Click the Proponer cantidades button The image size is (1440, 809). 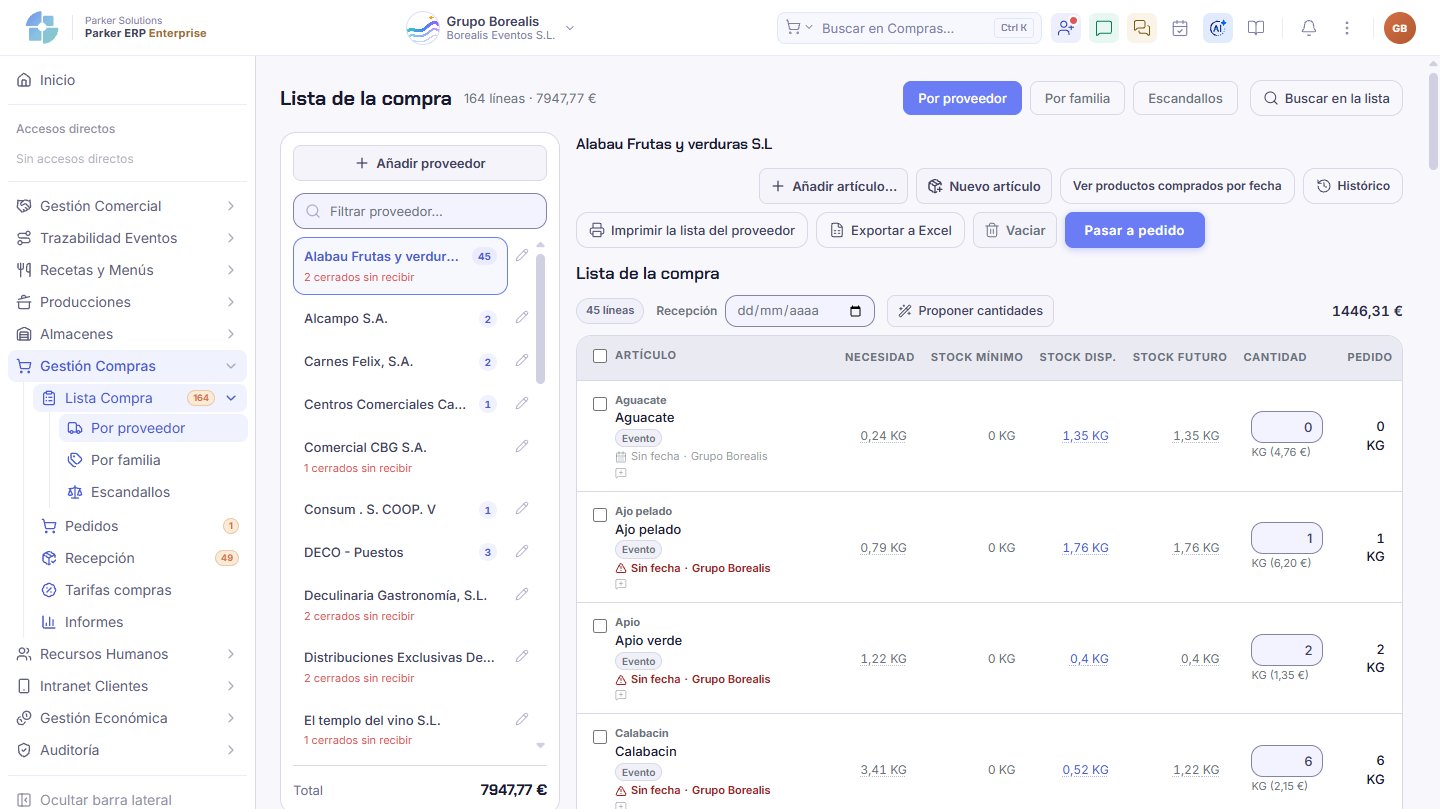click(970, 311)
